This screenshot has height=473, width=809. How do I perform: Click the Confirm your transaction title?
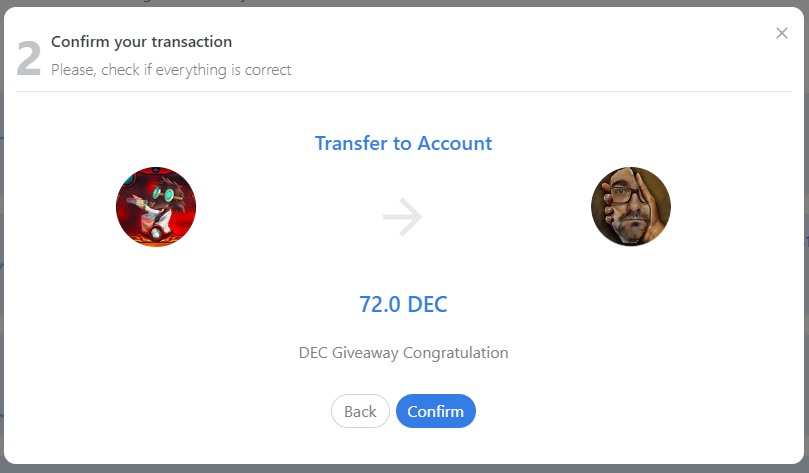coord(141,42)
